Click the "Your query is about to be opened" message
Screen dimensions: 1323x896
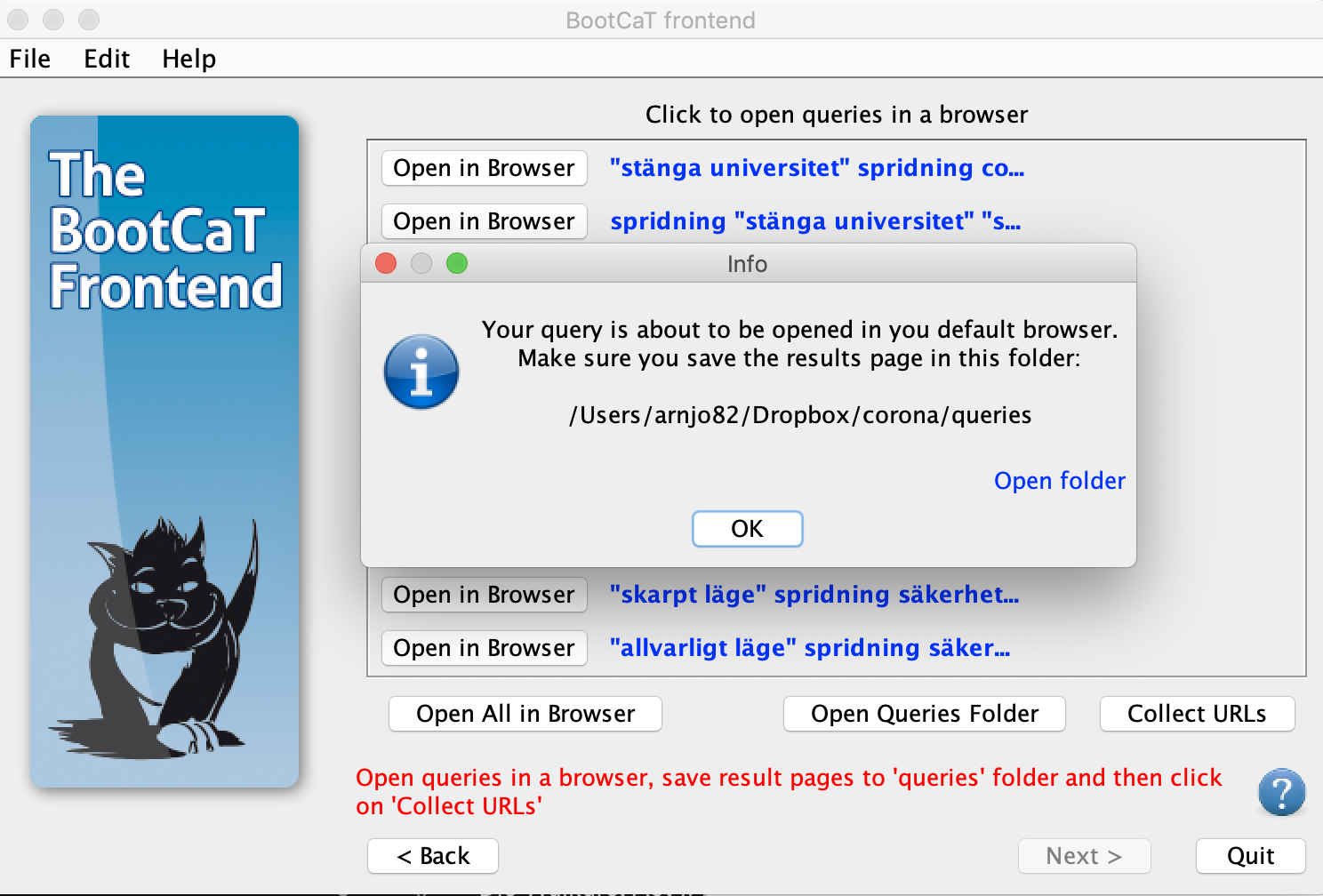tap(799, 344)
